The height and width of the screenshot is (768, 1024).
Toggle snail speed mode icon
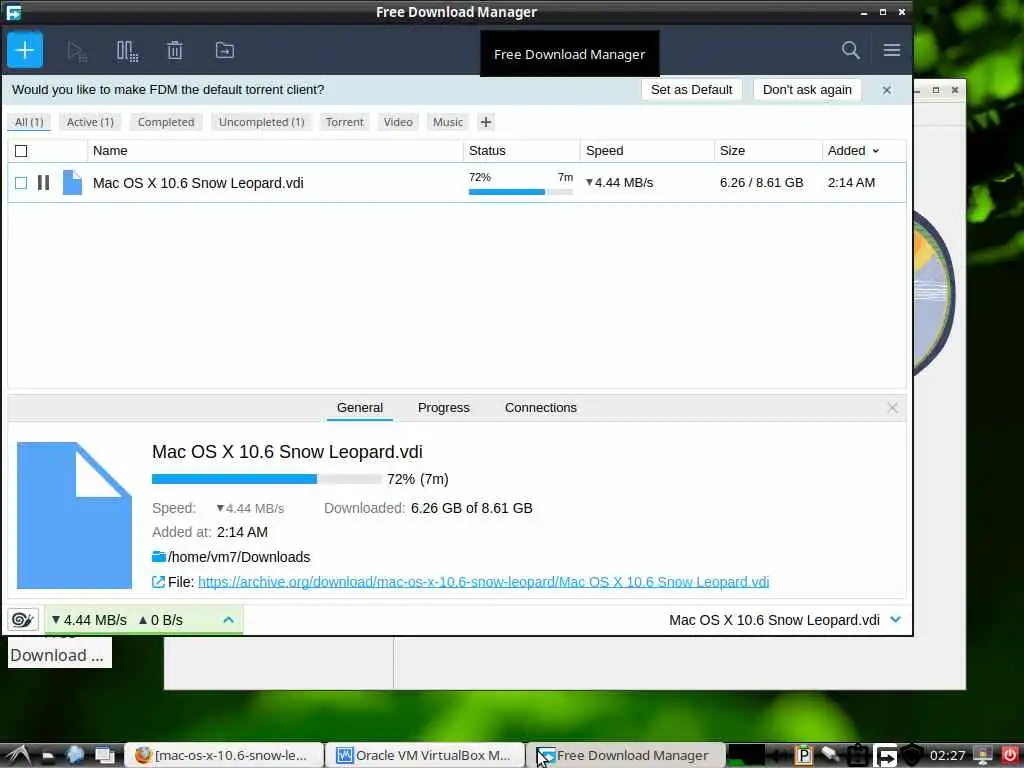pos(23,620)
